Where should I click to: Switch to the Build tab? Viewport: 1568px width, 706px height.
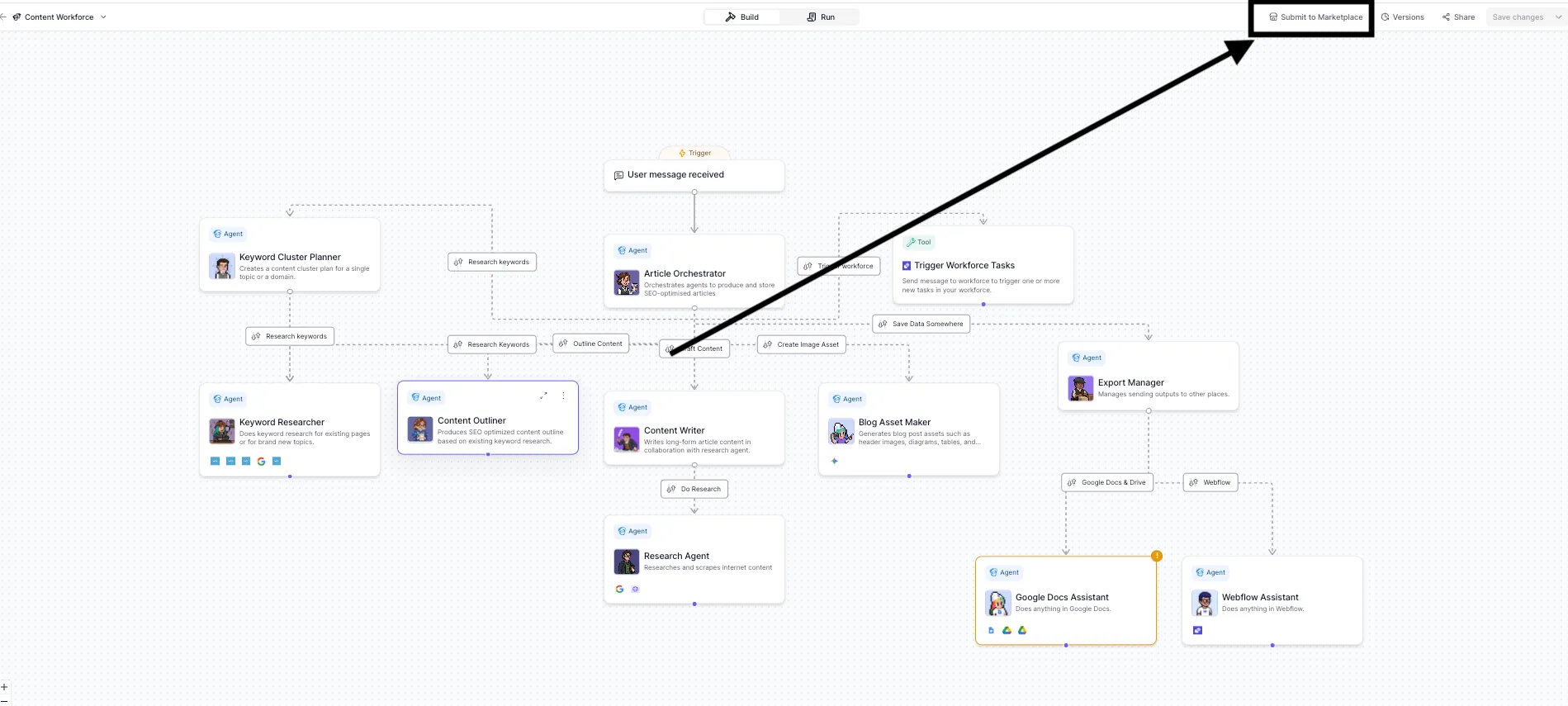[741, 17]
